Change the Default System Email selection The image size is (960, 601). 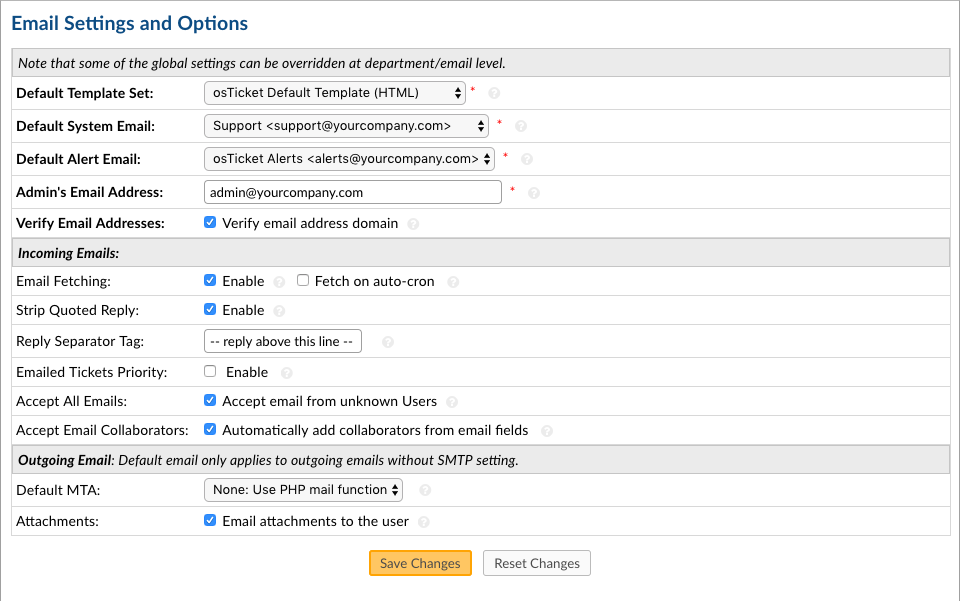[346, 126]
